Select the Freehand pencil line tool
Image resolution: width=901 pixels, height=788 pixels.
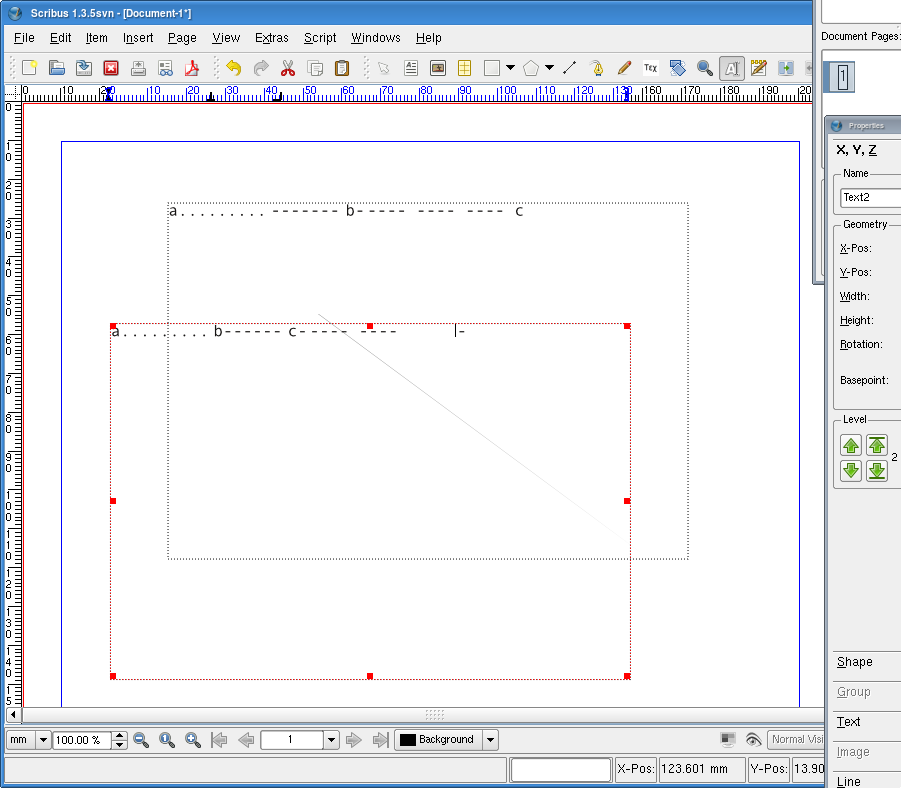[624, 68]
